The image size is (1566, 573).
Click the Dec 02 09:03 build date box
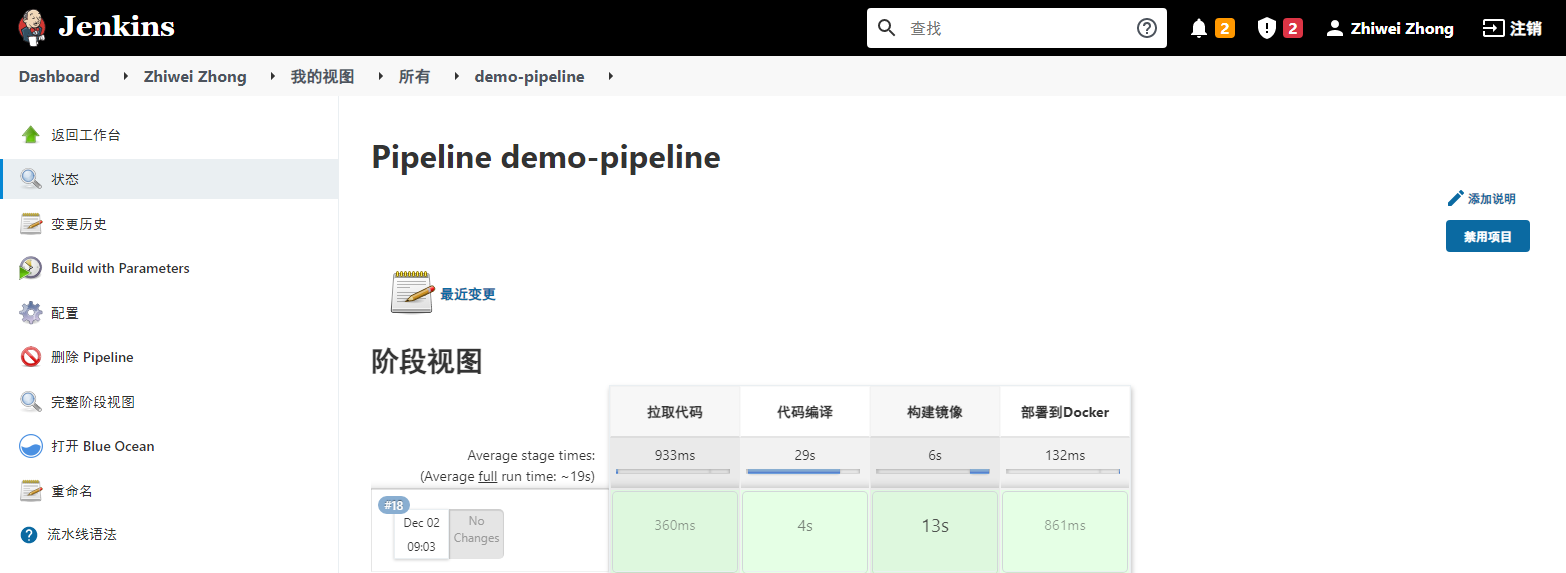pyautogui.click(x=421, y=535)
